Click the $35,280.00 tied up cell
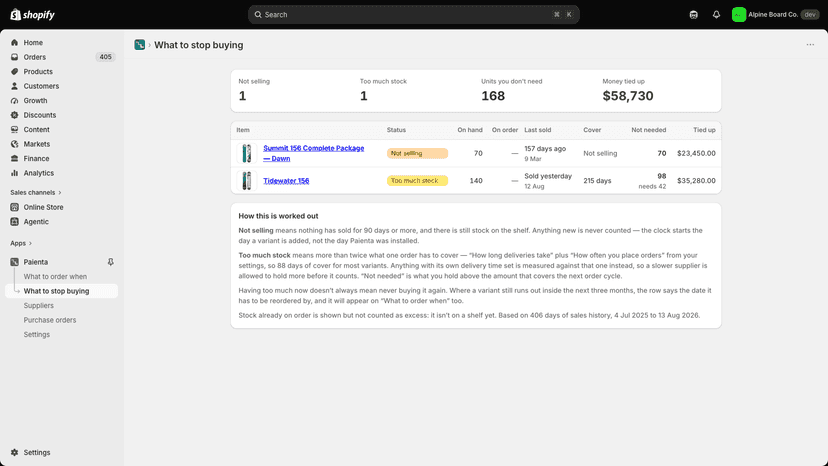The height and width of the screenshot is (466, 828). (x=697, y=181)
